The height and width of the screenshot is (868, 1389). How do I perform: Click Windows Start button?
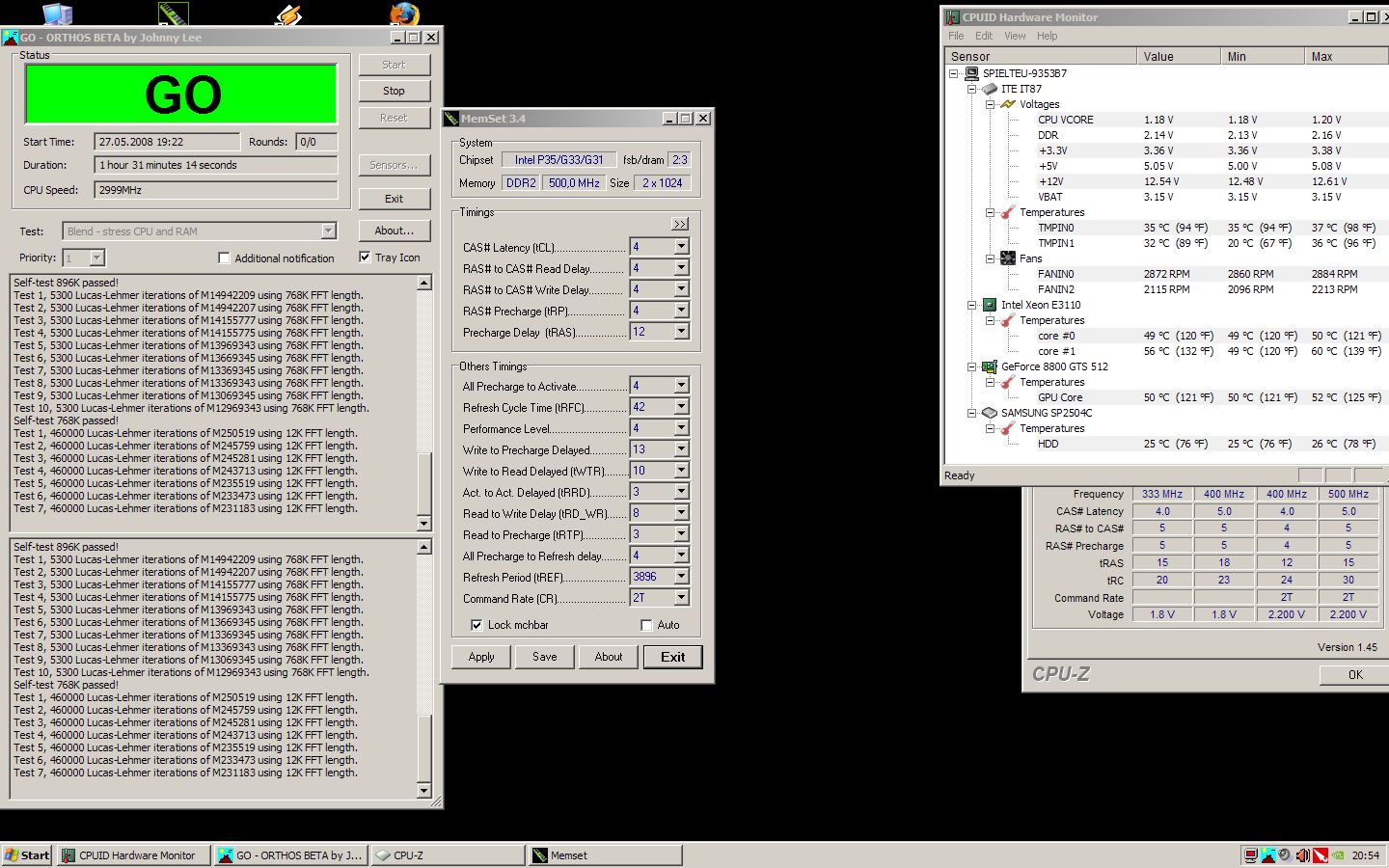coord(27,855)
